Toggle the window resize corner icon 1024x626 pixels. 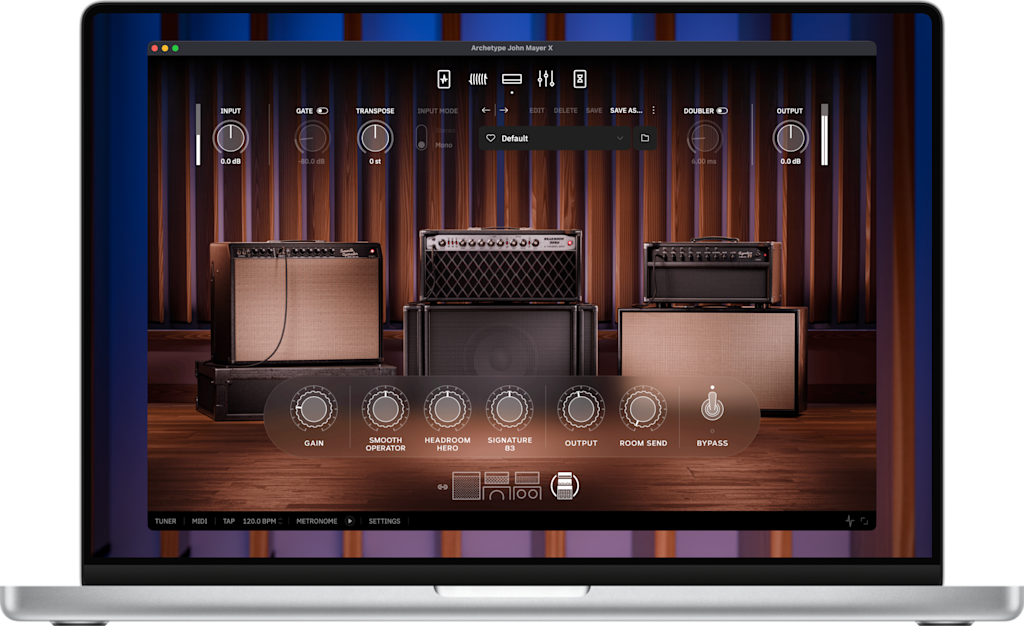(865, 521)
